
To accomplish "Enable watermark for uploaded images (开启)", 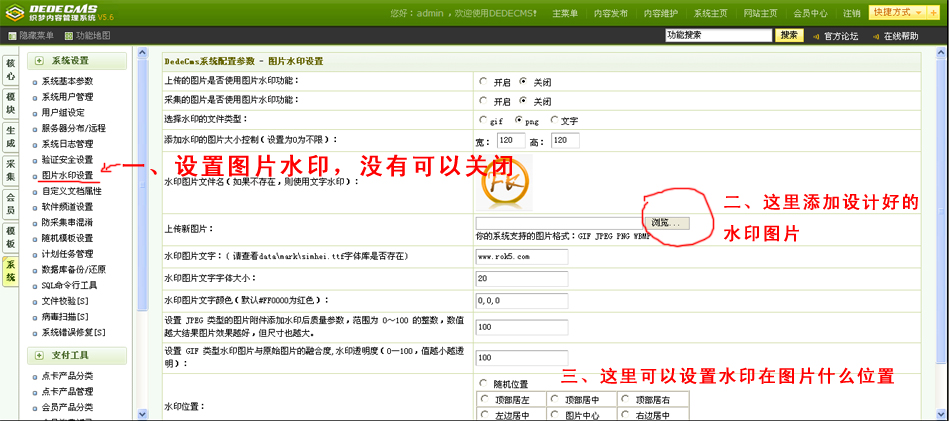I will coord(484,82).
